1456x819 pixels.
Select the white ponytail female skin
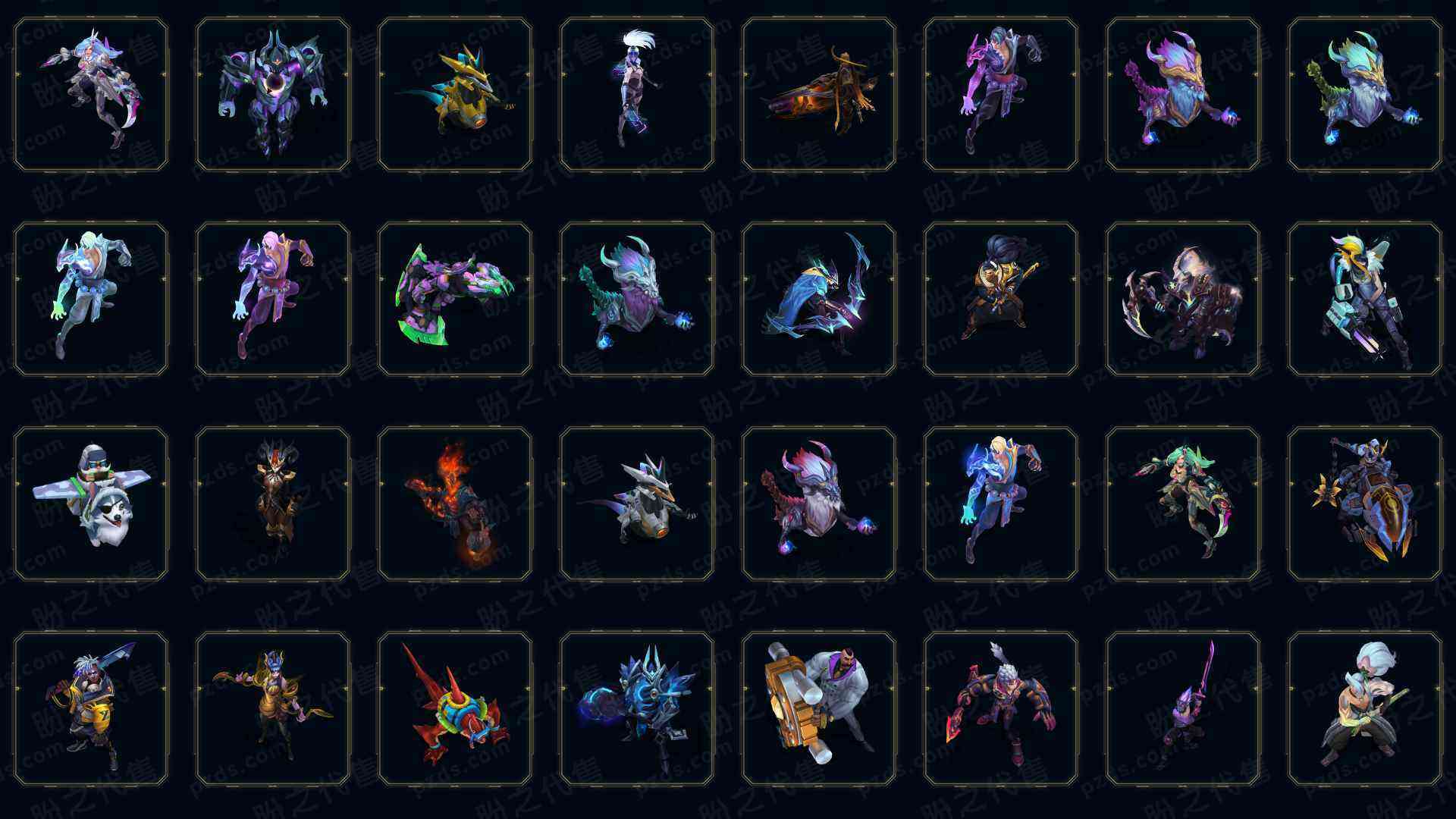tap(637, 94)
